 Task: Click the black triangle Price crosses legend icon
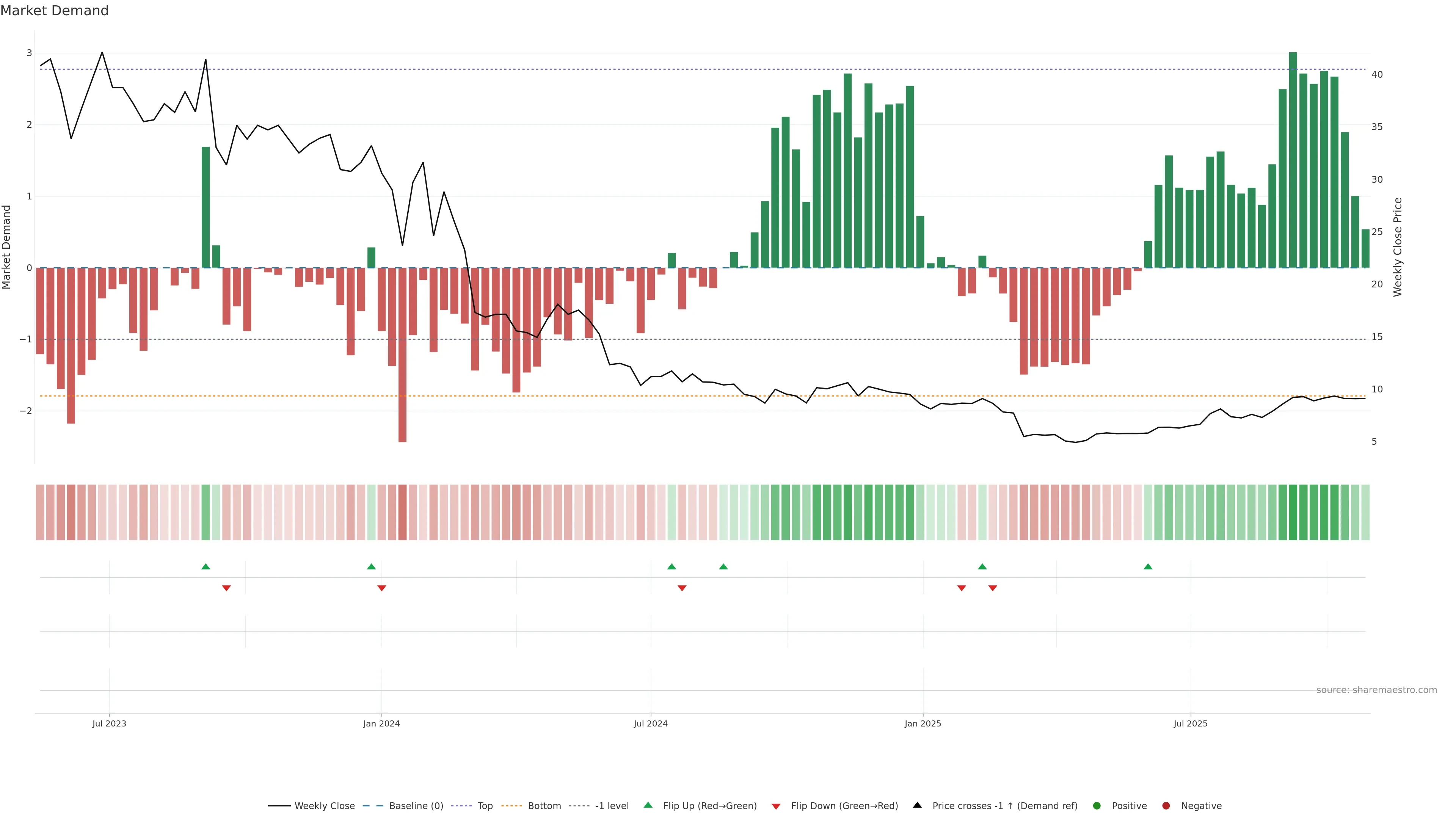[x=917, y=805]
